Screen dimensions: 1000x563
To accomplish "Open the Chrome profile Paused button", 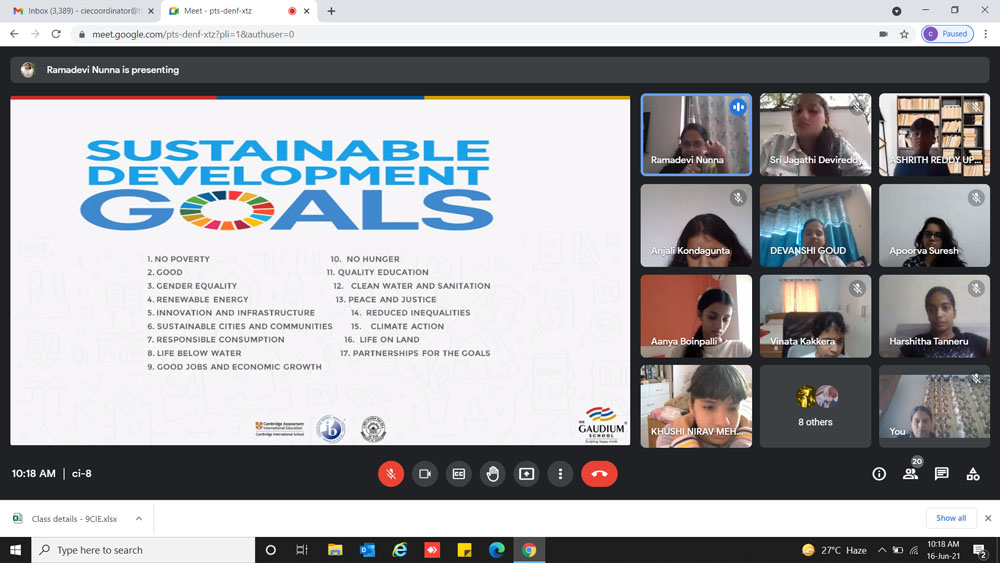I will [x=947, y=34].
